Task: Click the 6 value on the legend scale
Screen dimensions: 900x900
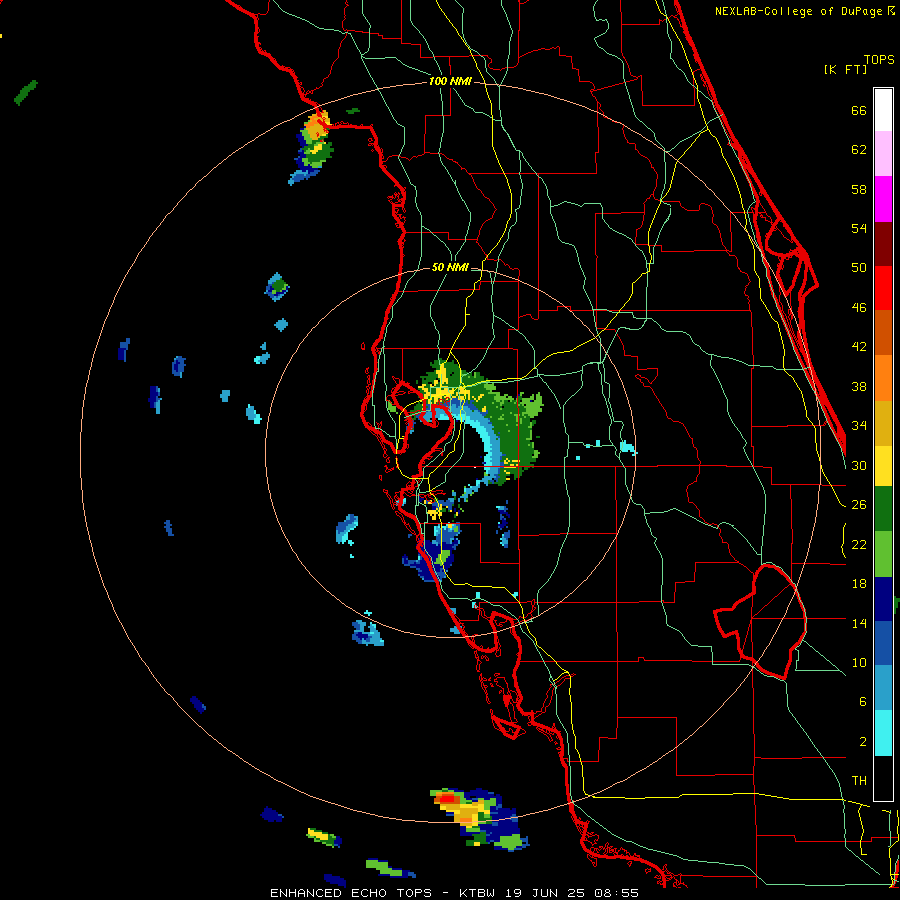Action: click(862, 701)
